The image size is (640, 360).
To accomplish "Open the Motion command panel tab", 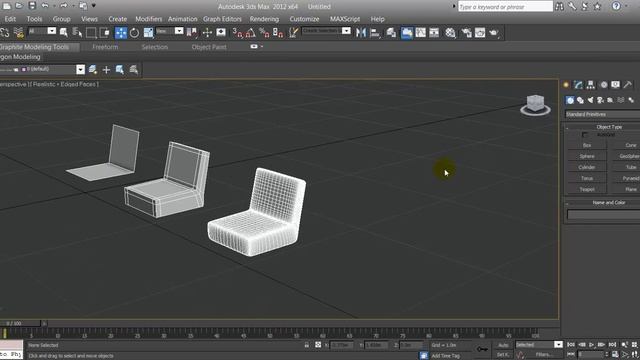I will (x=604, y=85).
